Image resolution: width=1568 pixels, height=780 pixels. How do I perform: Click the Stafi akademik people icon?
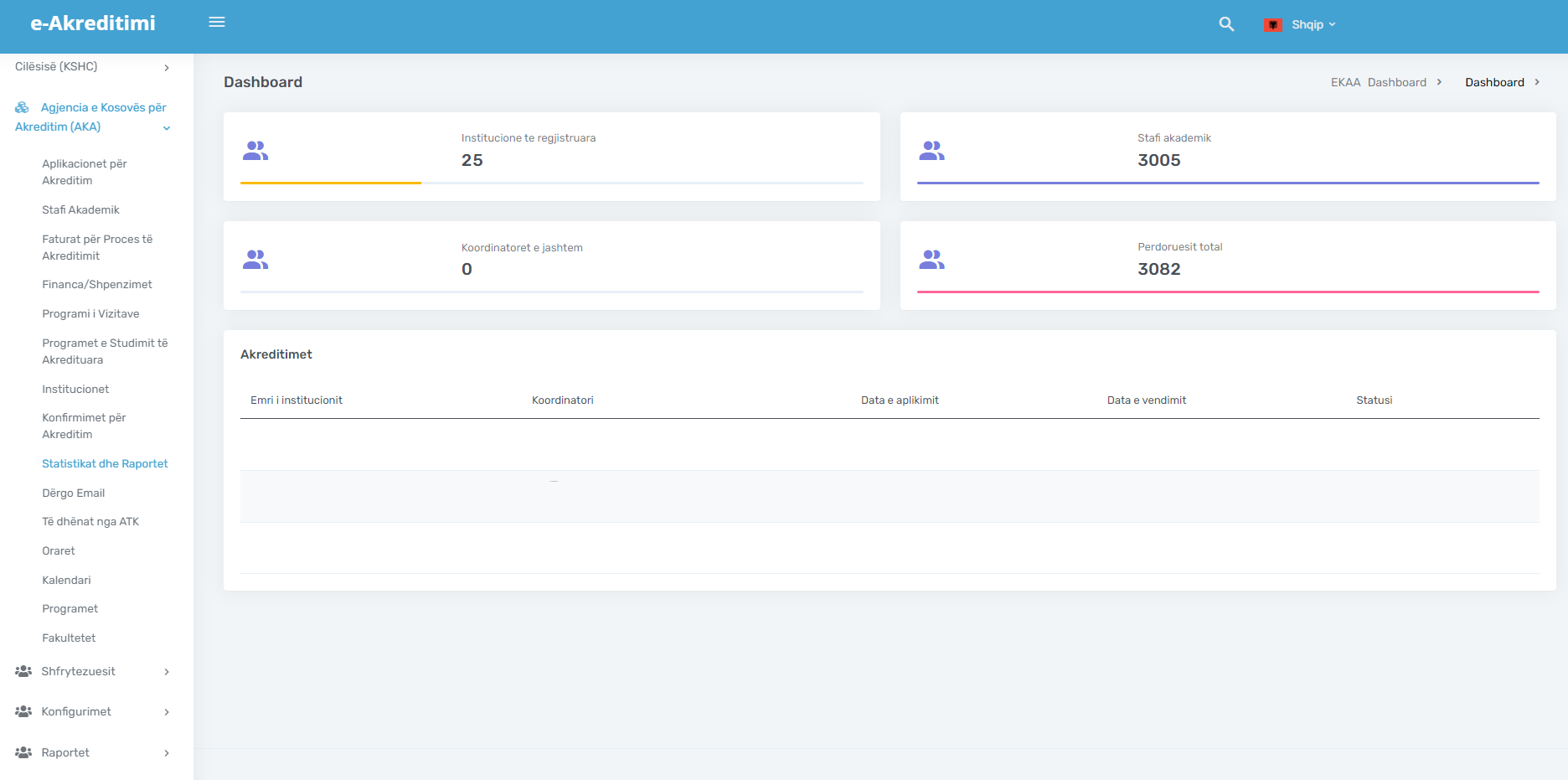point(931,151)
